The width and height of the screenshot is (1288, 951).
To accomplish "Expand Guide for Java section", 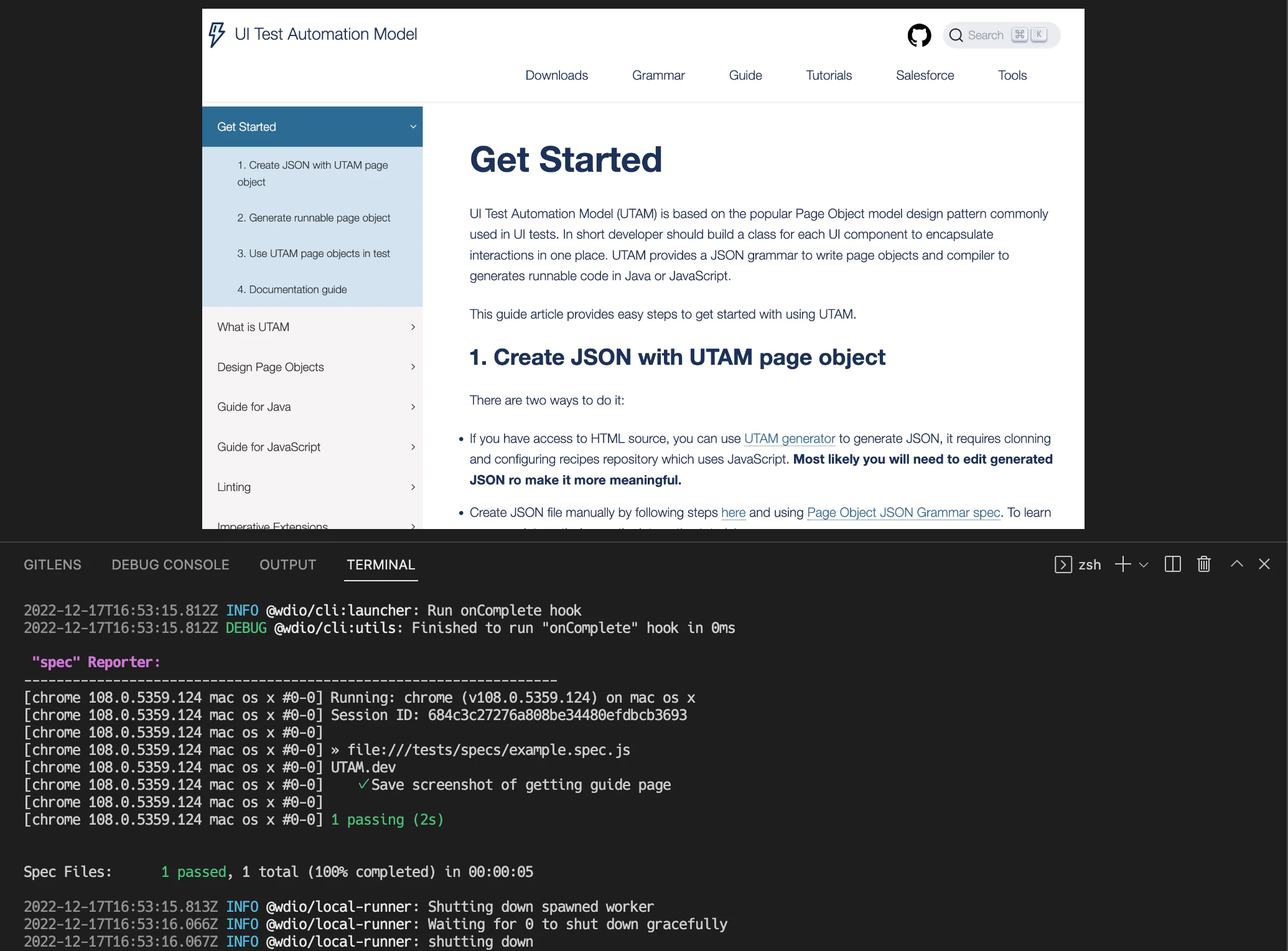I will (312, 407).
